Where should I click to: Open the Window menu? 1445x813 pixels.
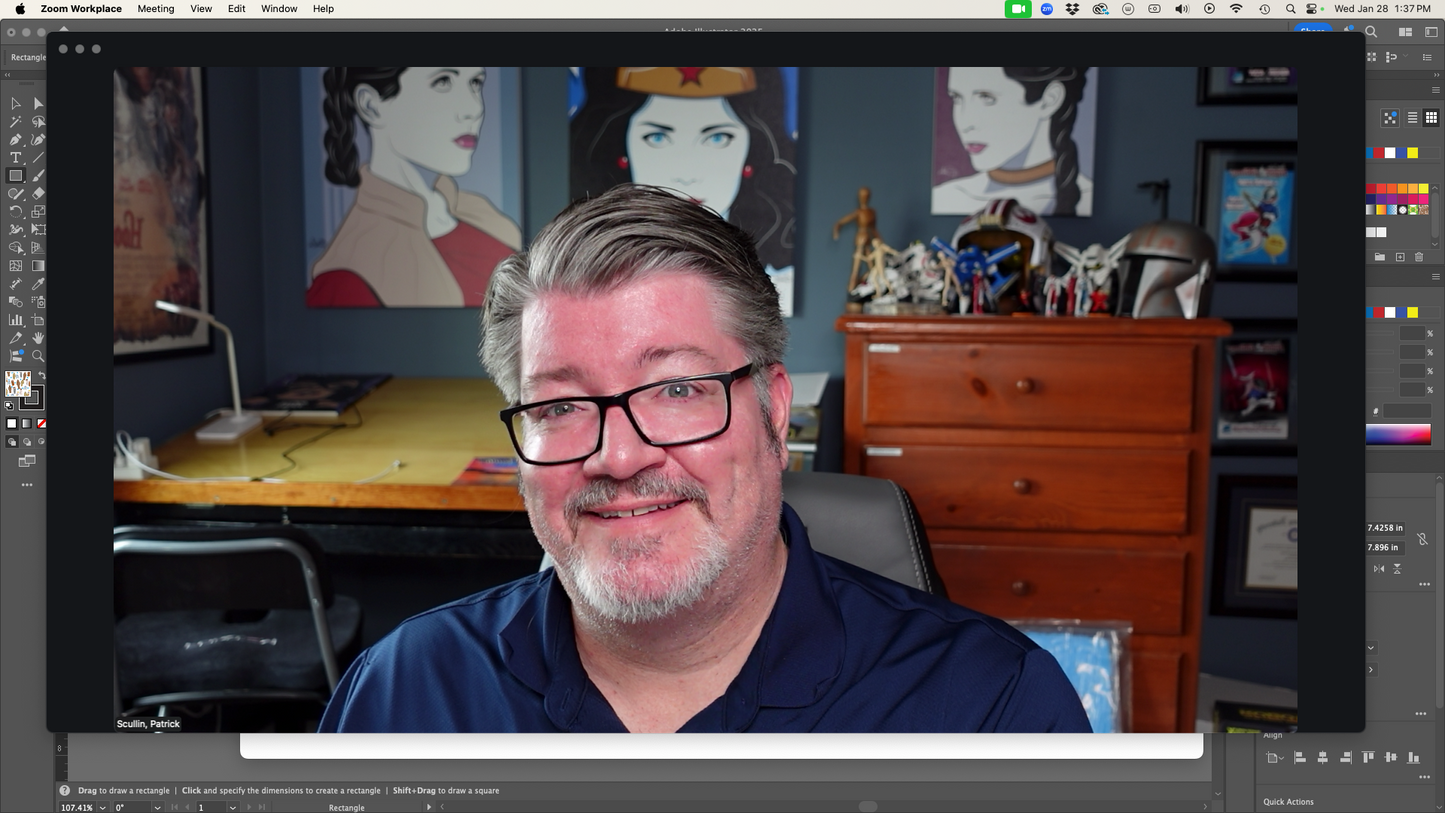(x=279, y=9)
